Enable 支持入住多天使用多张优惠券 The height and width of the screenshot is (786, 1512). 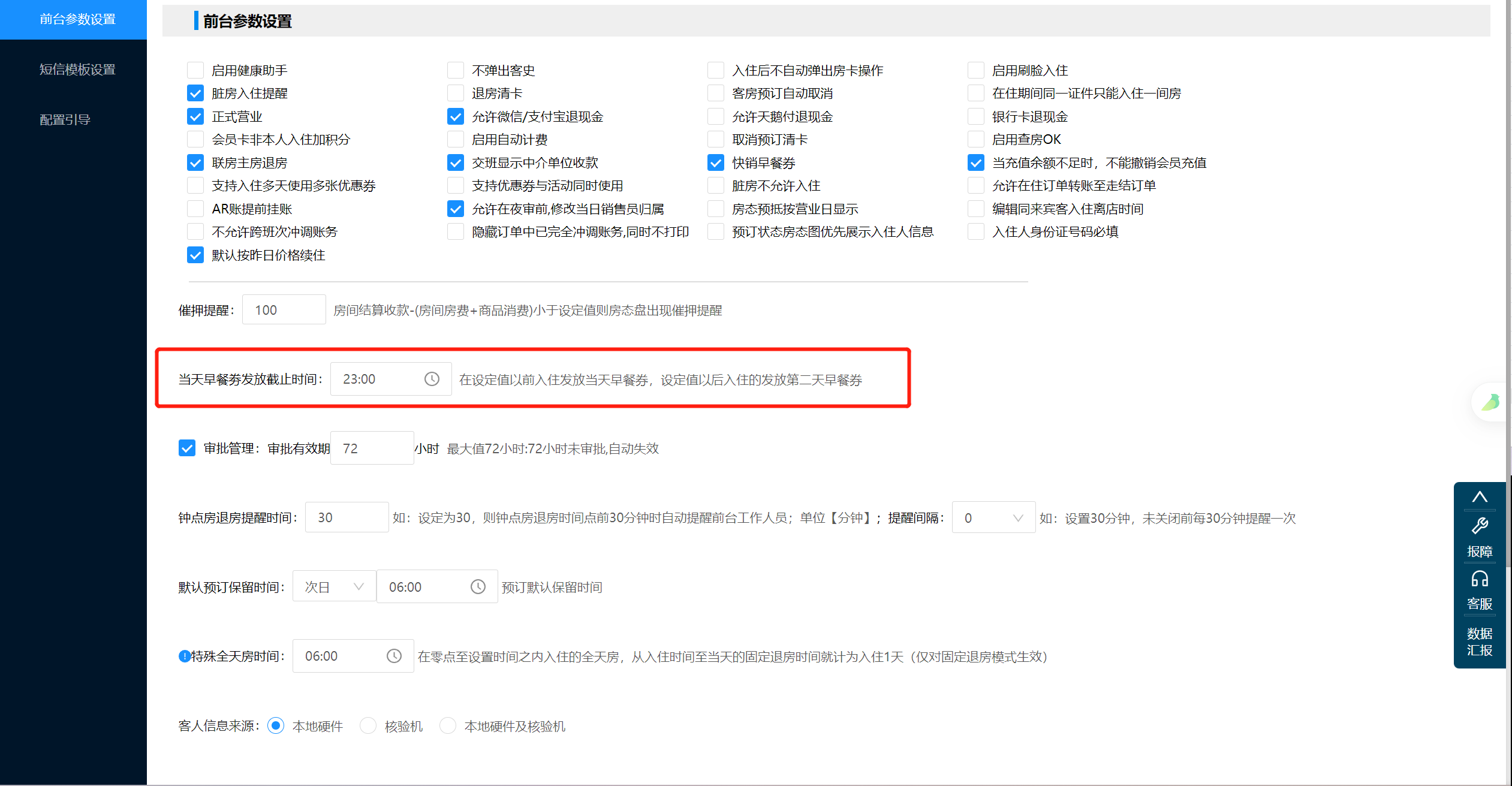click(195, 185)
